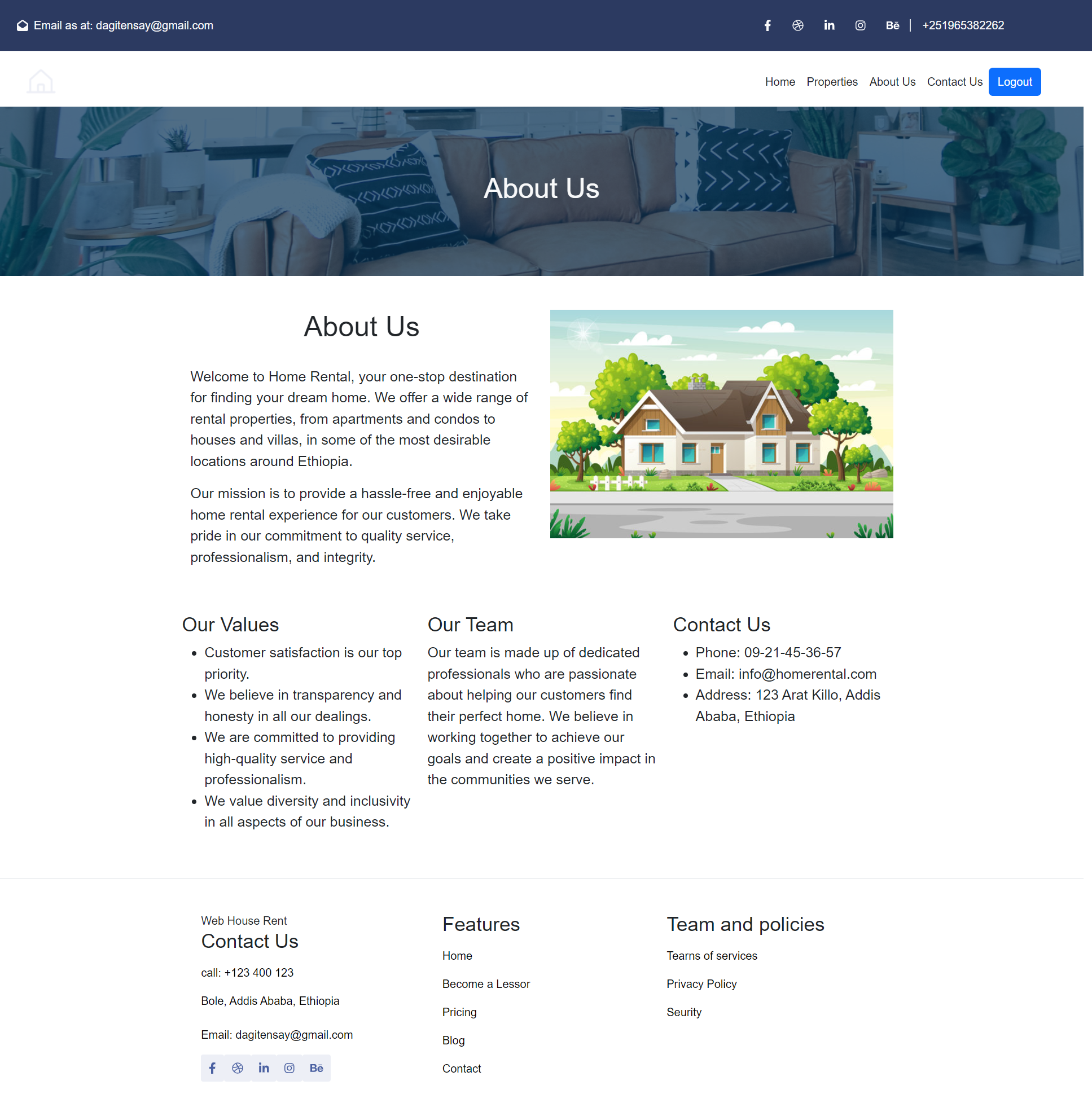Open the Terms of Services page
Viewport: 1092px width, 1107px height.
712,956
